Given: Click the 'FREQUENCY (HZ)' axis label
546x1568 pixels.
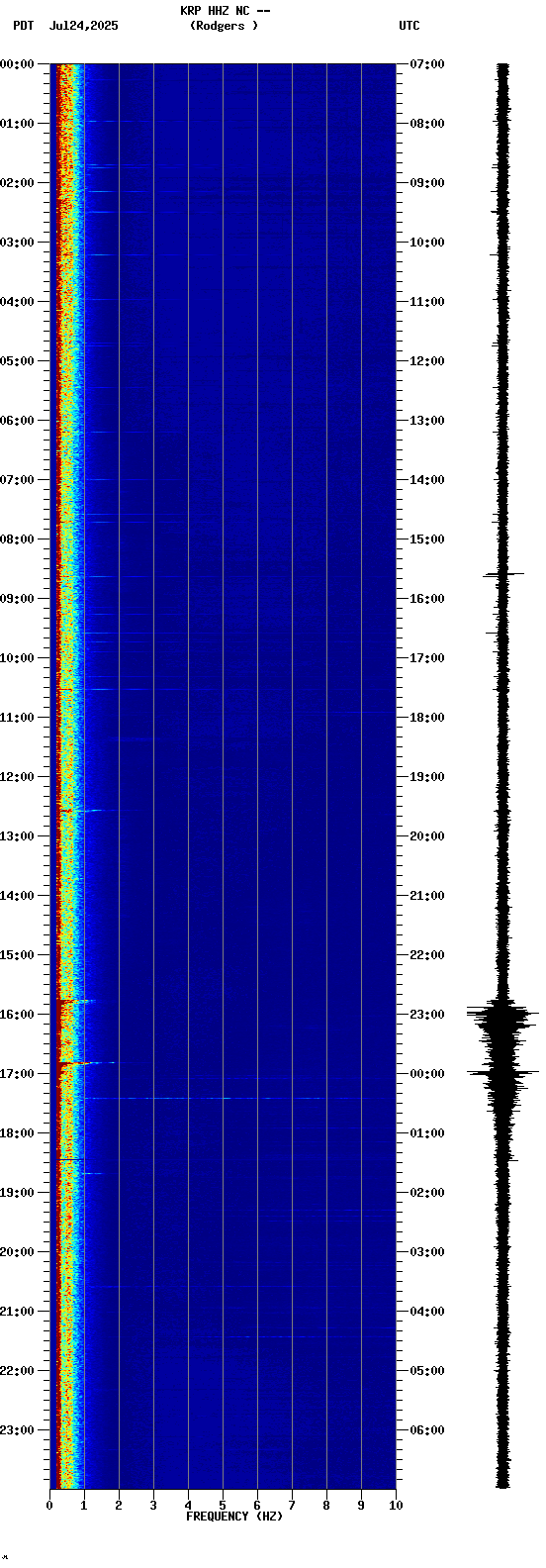Looking at the screenshot, I should click(234, 1517).
